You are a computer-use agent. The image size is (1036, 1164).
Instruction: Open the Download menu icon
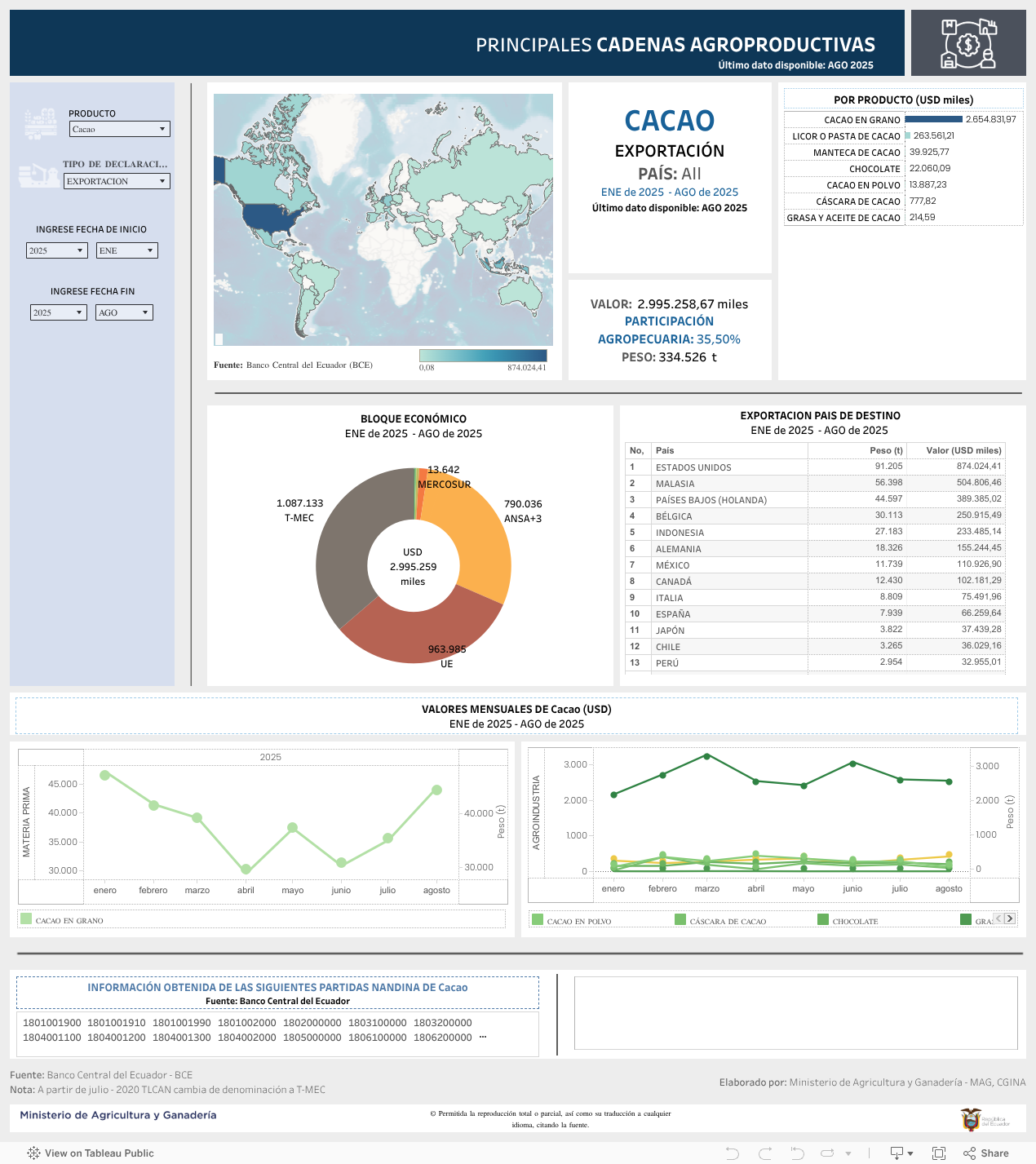tap(898, 1153)
